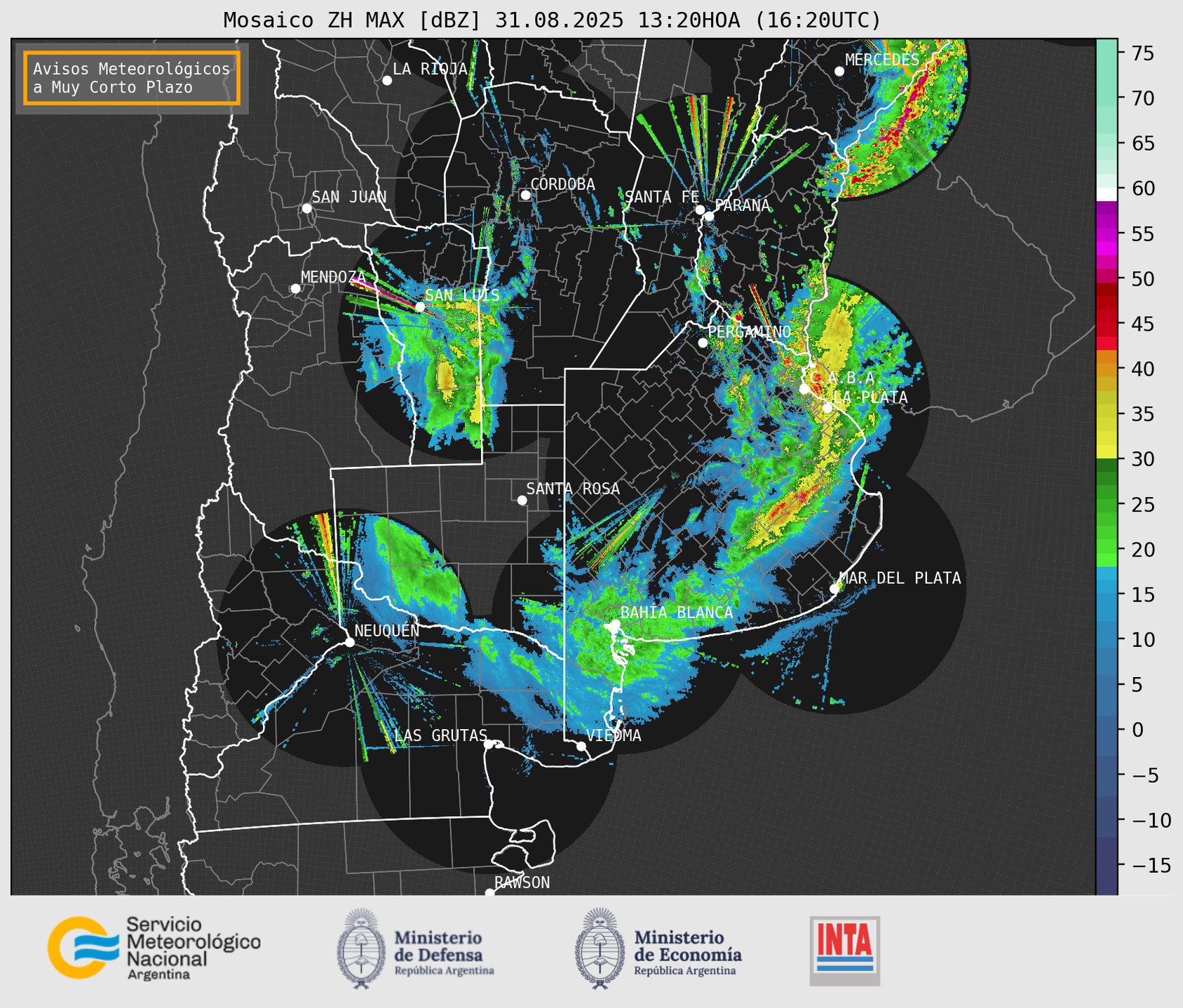Viewport: 1183px width, 1008px height.
Task: Click the SANTA ROSA city label
Action: 574,489
